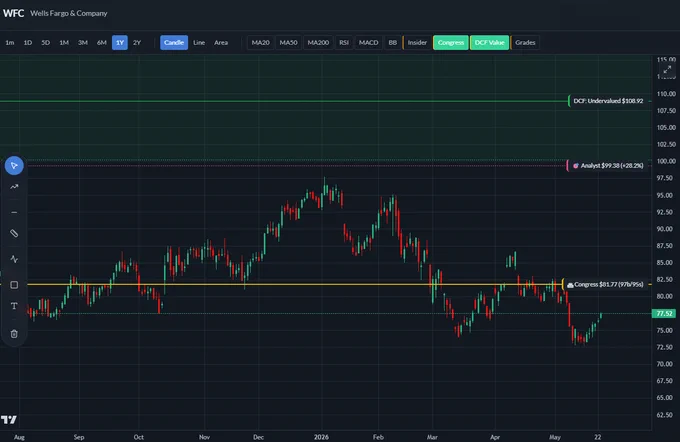The image size is (680, 442).
Task: Select the text annotation tool
Action: [14, 306]
